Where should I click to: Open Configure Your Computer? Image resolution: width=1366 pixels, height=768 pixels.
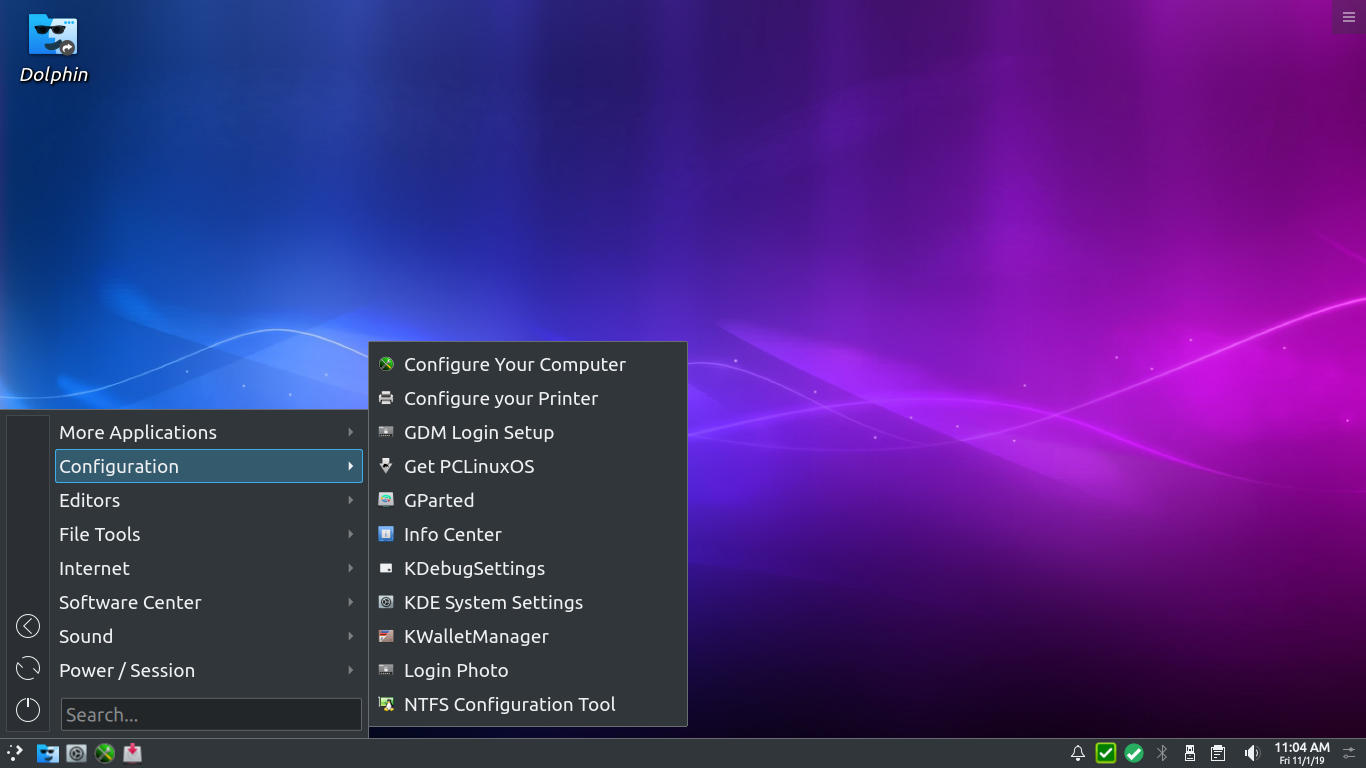528,364
